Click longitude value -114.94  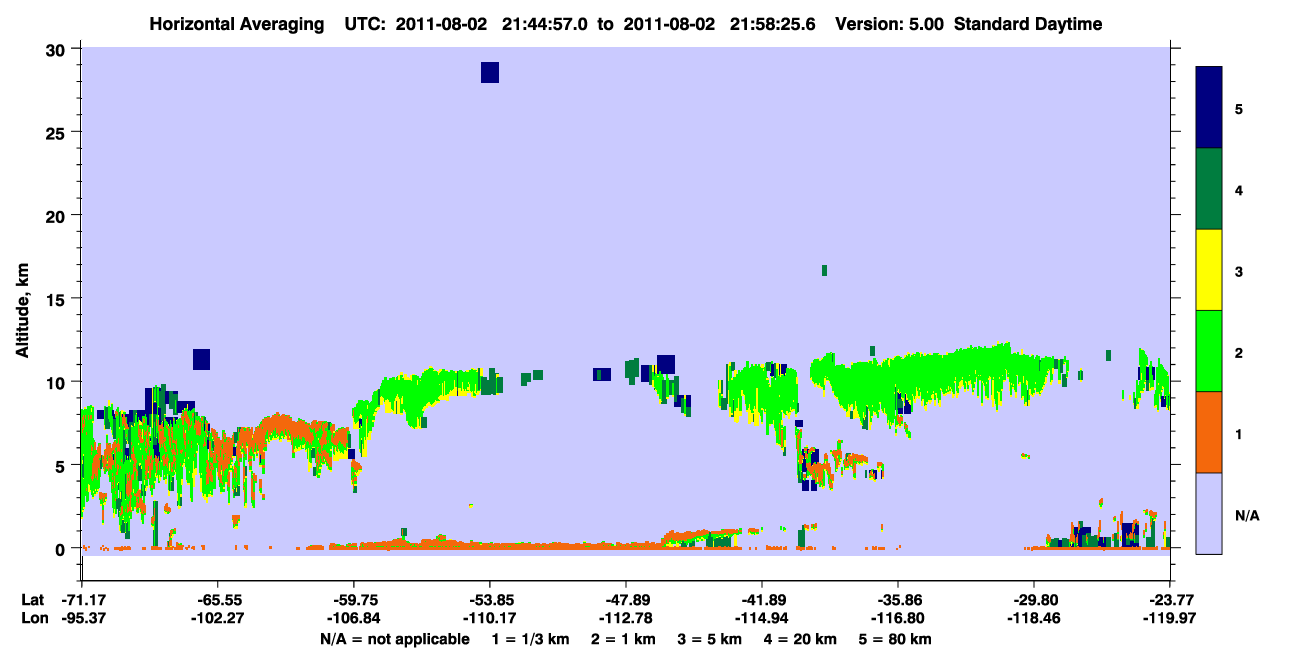click(x=762, y=618)
